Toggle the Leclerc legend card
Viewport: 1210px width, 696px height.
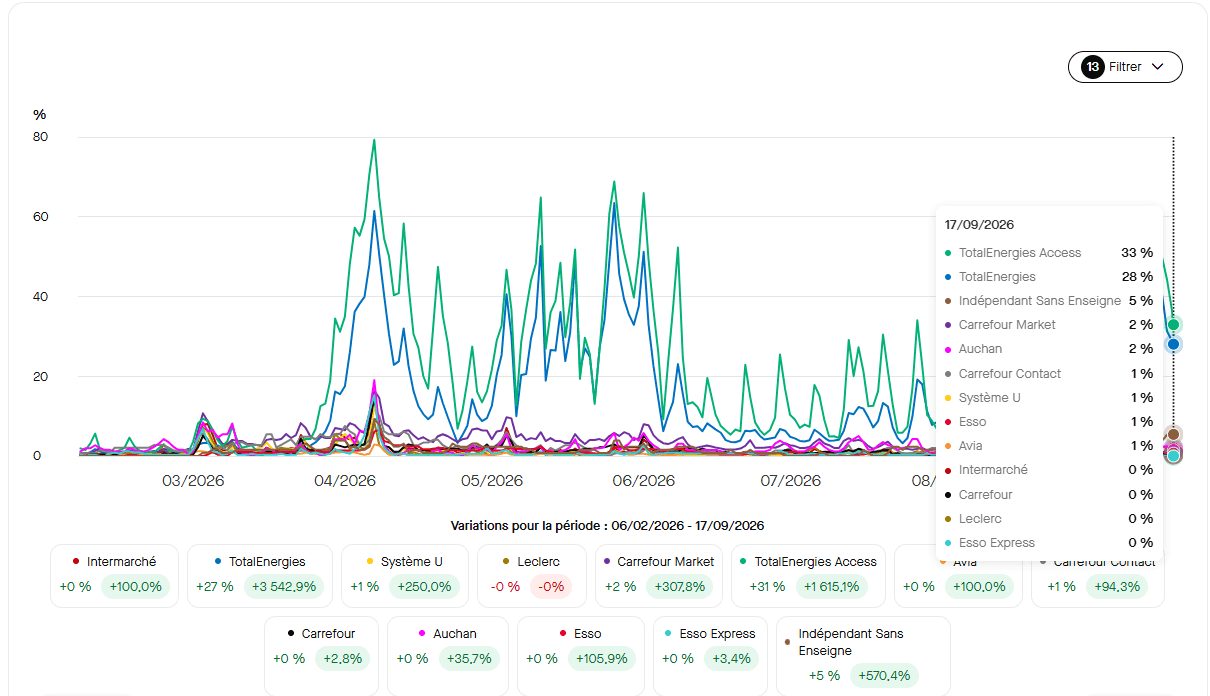(532, 576)
